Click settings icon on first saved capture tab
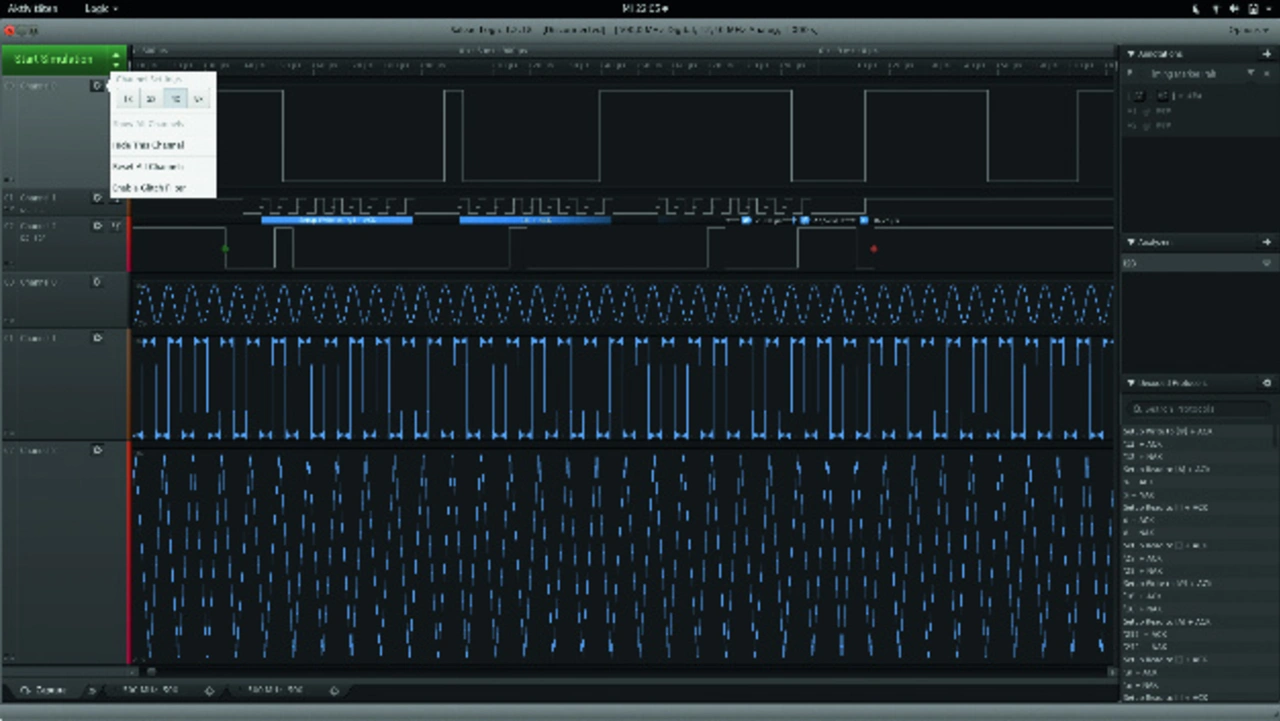Screen dimensions: 1280x721 (x=209, y=690)
